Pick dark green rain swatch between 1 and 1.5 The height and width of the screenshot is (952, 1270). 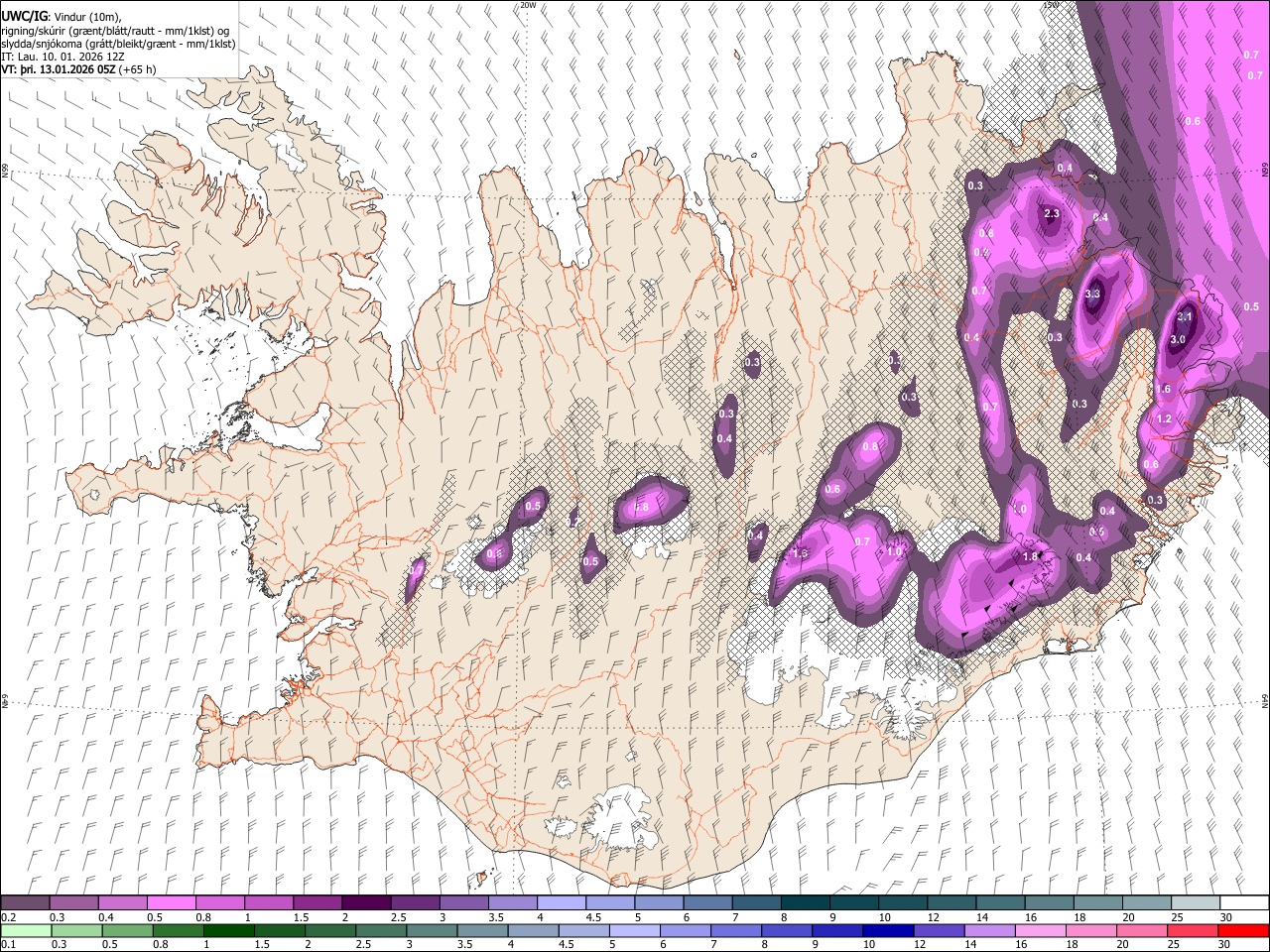click(228, 930)
